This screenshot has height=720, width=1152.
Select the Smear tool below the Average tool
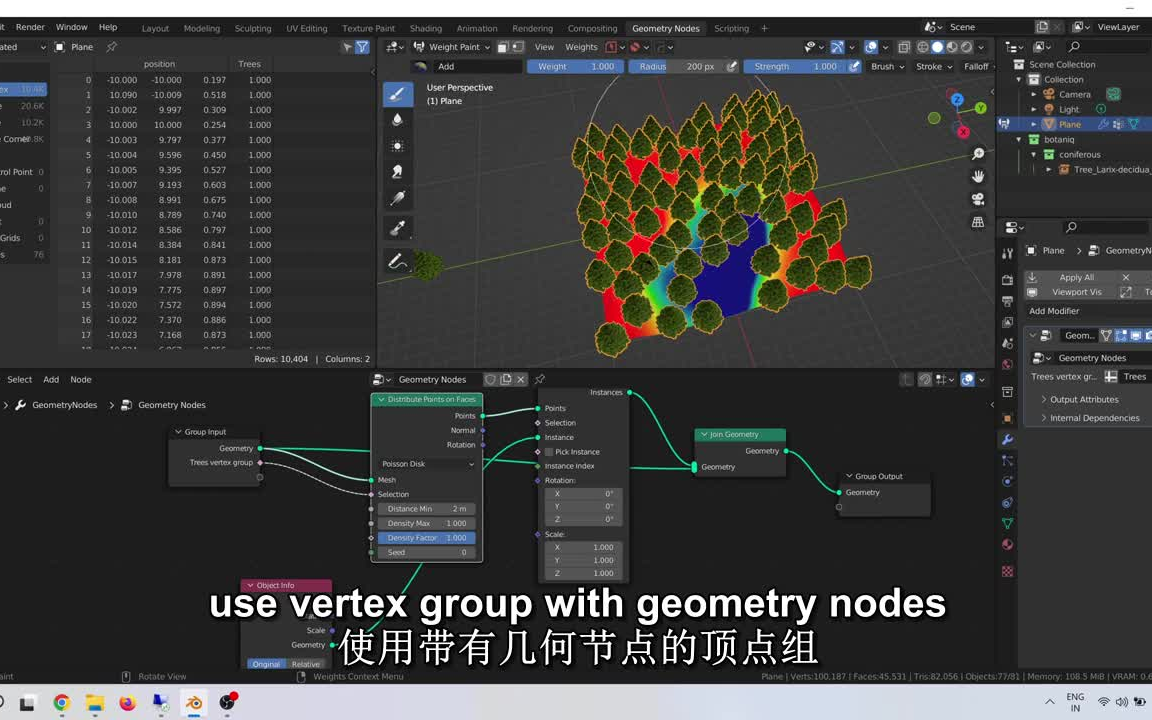pyautogui.click(x=397, y=171)
